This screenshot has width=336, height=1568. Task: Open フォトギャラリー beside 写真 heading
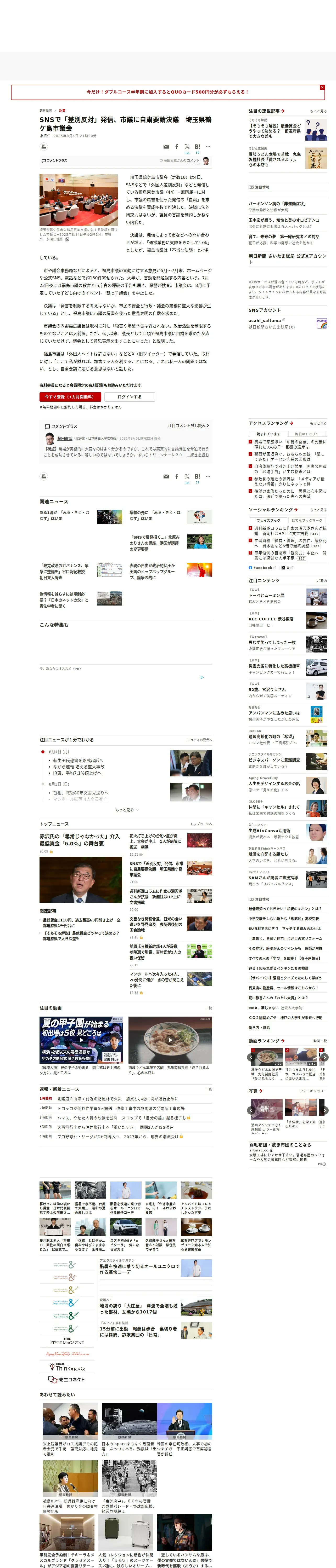tap(313, 1091)
